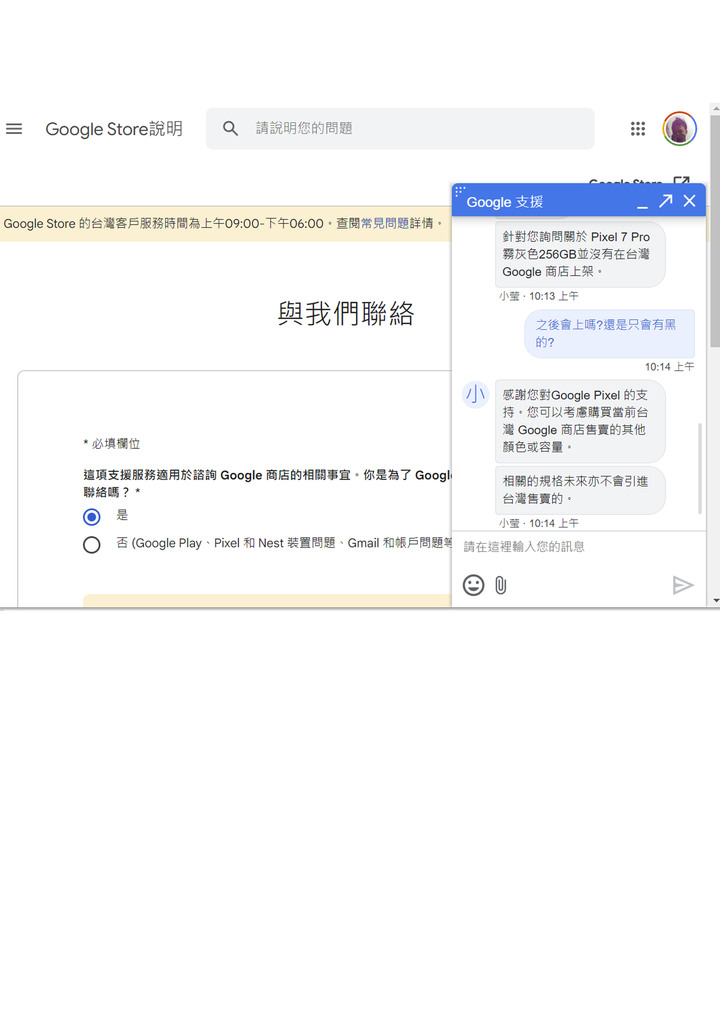Viewport: 720px width, 1018px height.
Task: Click the 感謝您對Google Pixel 的支持 message
Action: 580,421
